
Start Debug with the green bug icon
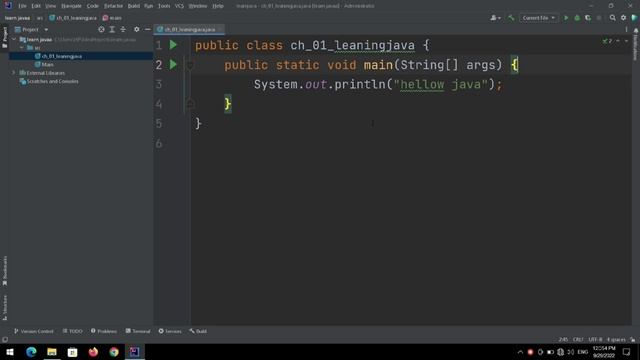(577, 18)
